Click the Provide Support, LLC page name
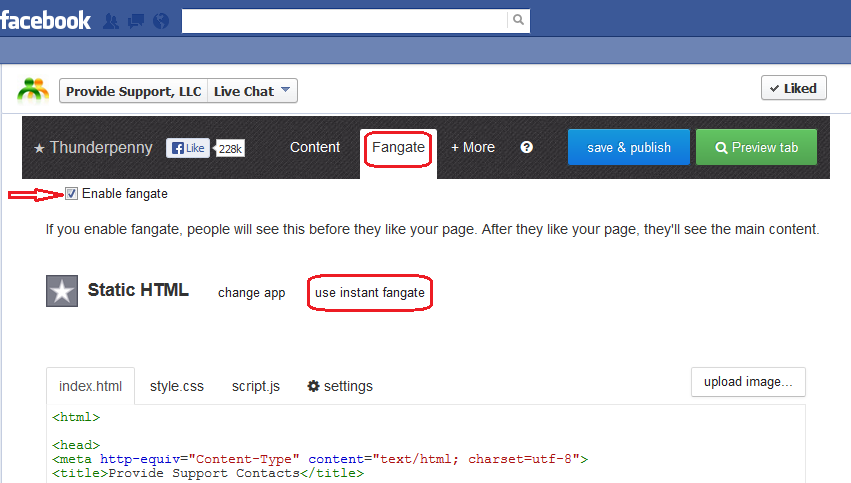The image size is (851, 483). point(134,91)
